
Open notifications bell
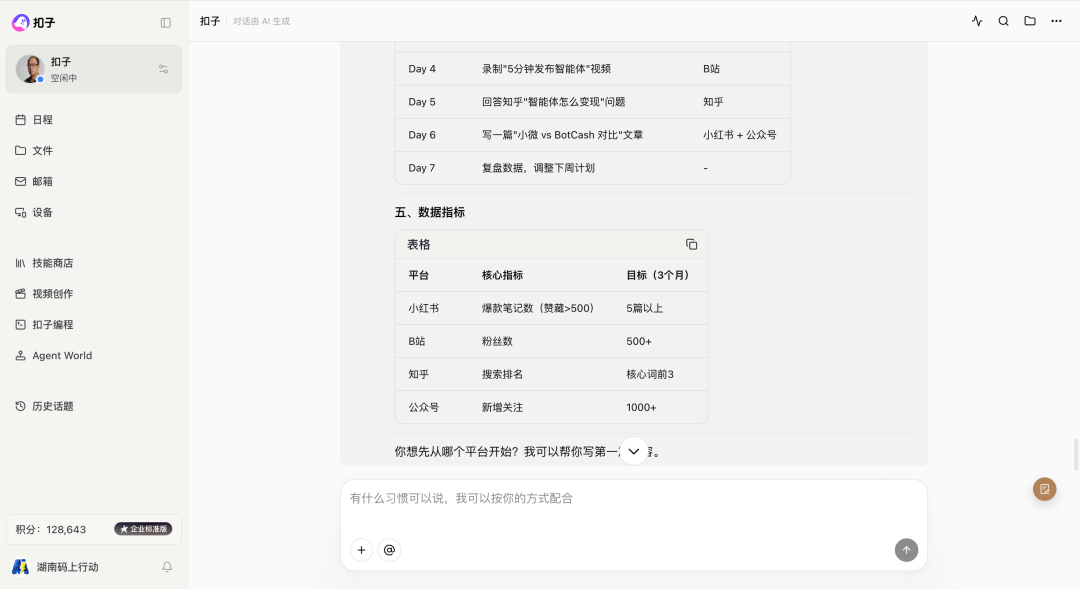[x=167, y=567]
